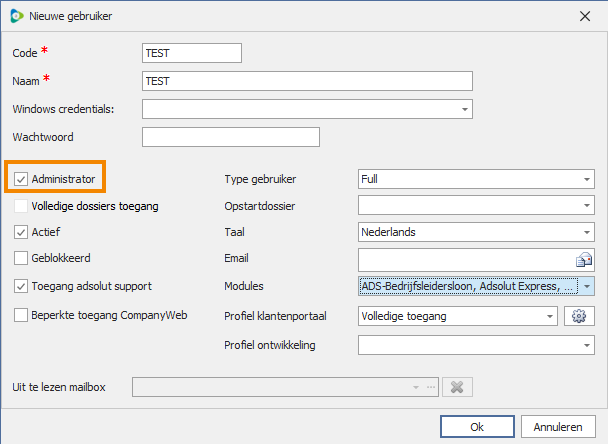Enable Volledige dossiers toegang
This screenshot has width=608, height=444.
click(x=22, y=206)
